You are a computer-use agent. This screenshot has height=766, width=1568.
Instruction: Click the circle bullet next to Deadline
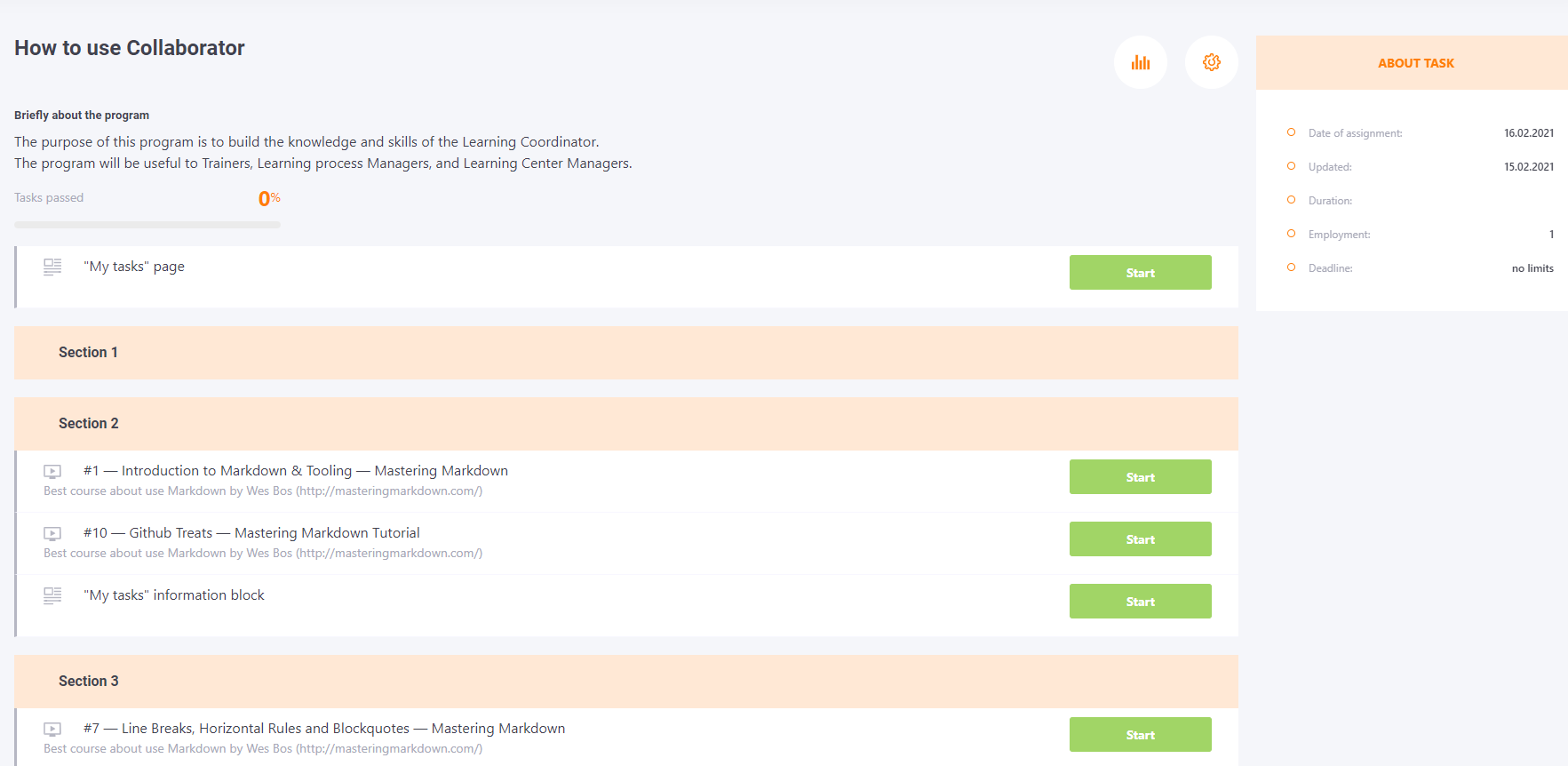click(x=1291, y=267)
